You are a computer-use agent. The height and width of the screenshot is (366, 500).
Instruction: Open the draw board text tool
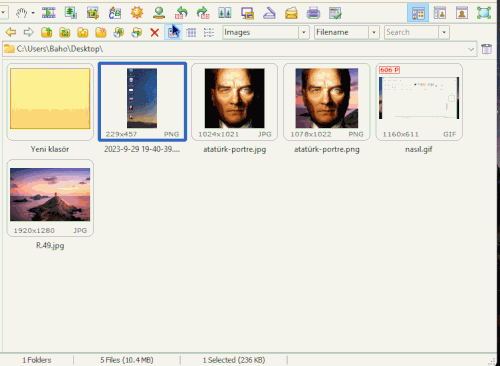point(115,13)
